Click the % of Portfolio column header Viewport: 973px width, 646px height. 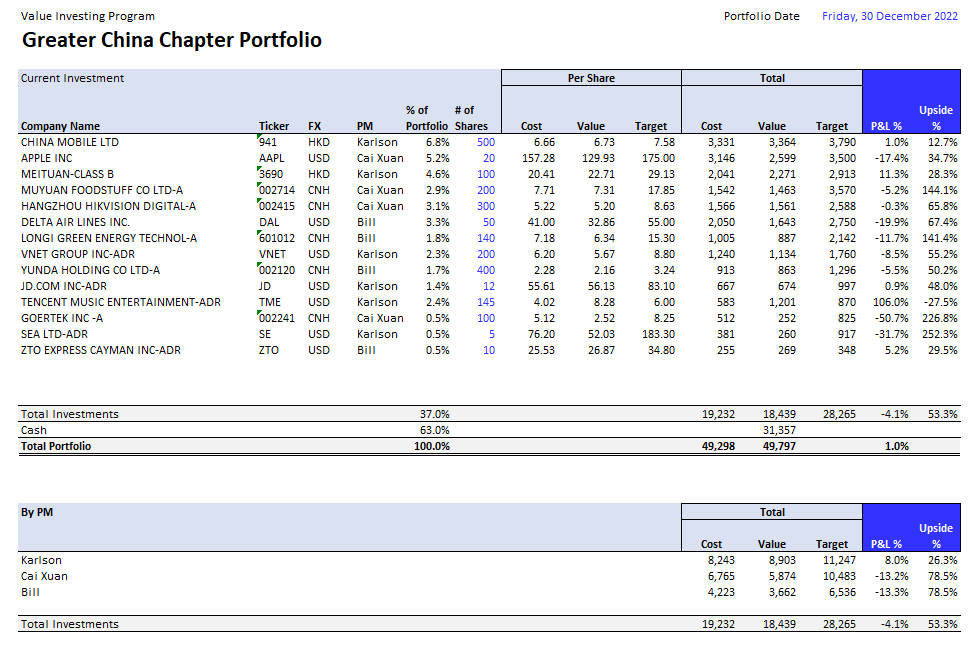tap(427, 118)
